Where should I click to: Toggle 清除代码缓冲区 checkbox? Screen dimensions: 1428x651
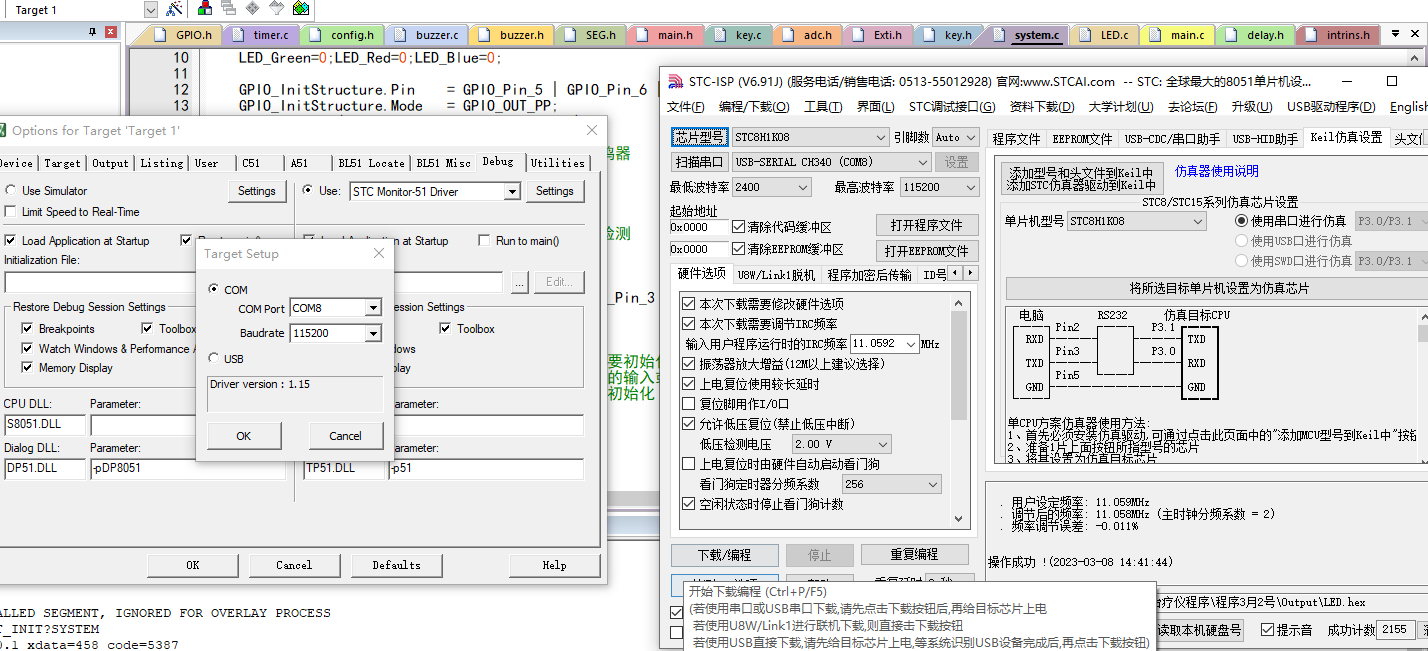pos(739,227)
